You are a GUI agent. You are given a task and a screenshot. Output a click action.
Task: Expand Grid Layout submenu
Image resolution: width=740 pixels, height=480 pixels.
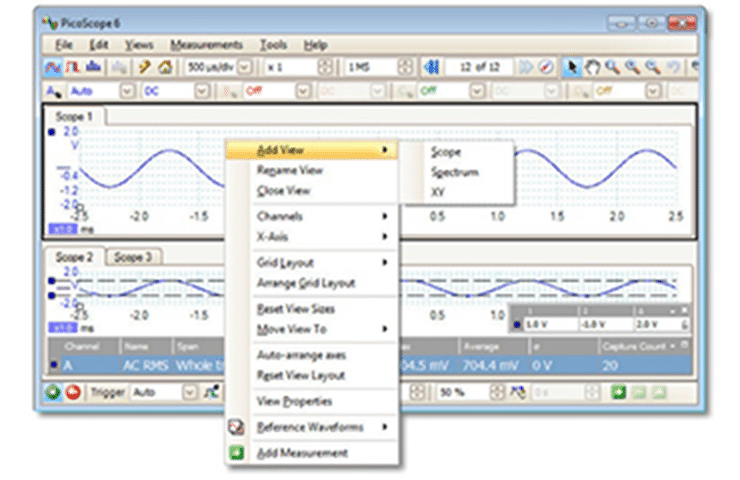324,262
